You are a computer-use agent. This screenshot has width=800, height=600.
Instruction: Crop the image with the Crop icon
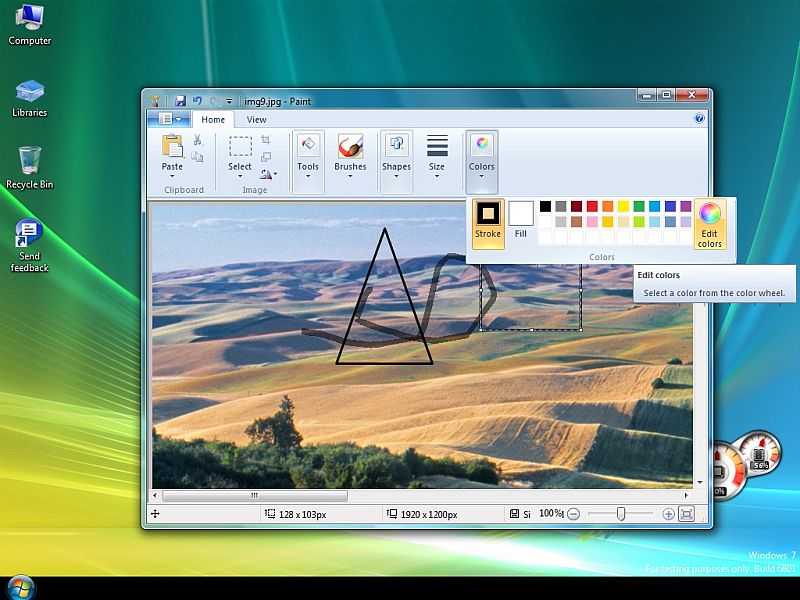tap(266, 140)
